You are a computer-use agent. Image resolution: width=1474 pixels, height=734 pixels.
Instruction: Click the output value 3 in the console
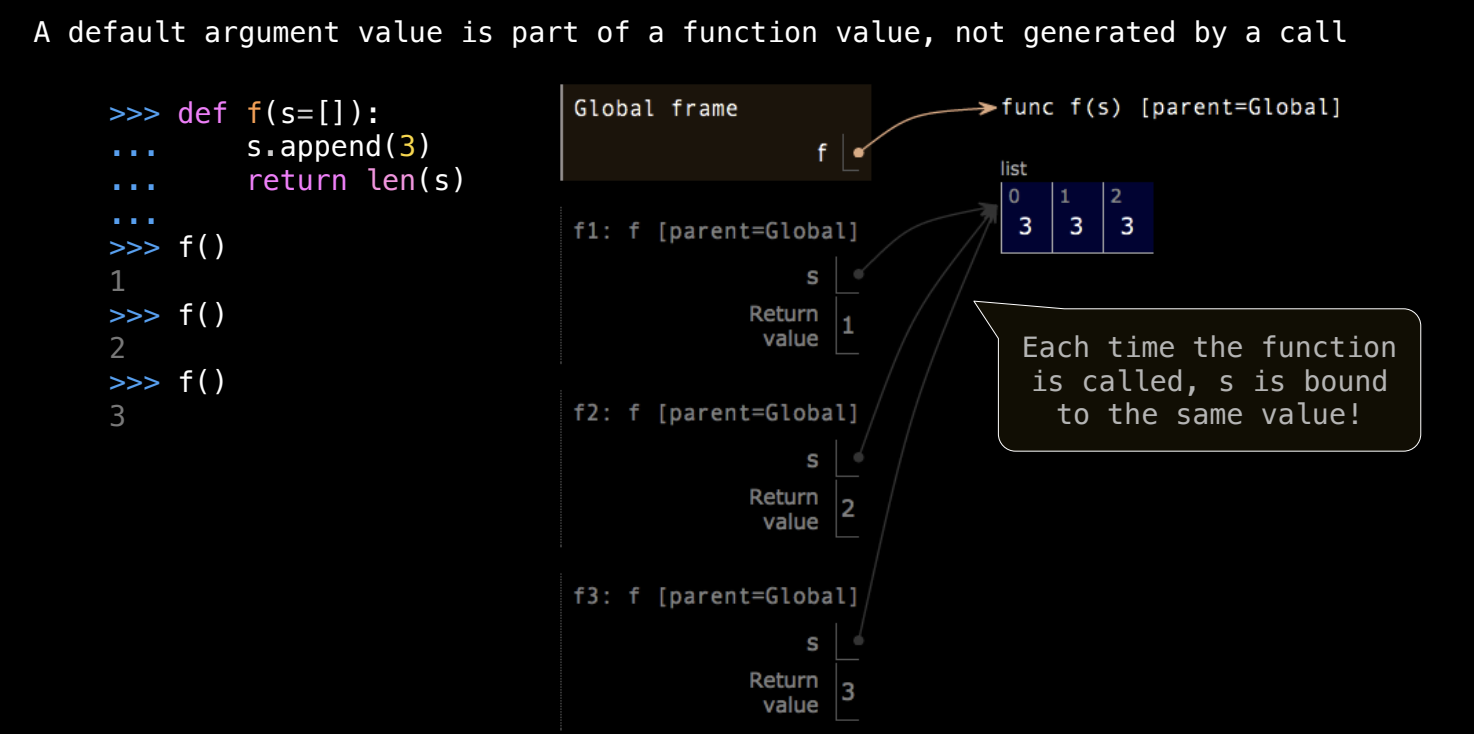point(118,416)
